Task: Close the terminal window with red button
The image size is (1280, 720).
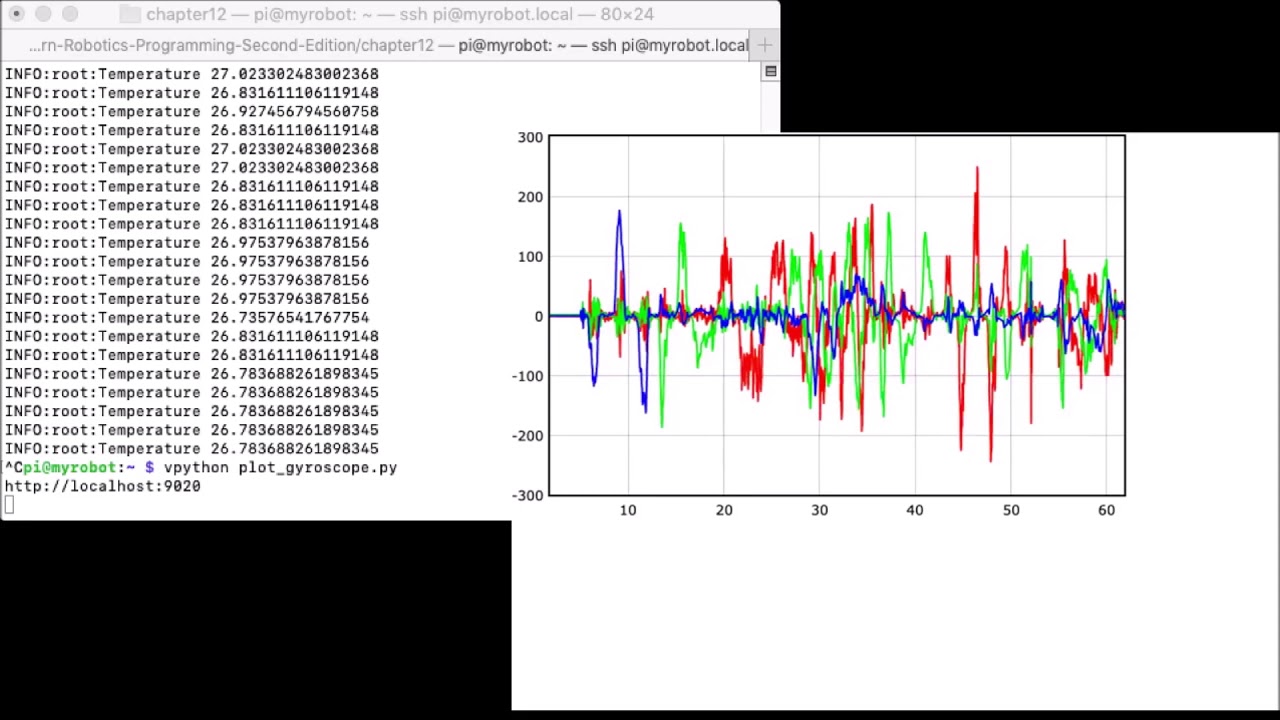Action: (17, 14)
